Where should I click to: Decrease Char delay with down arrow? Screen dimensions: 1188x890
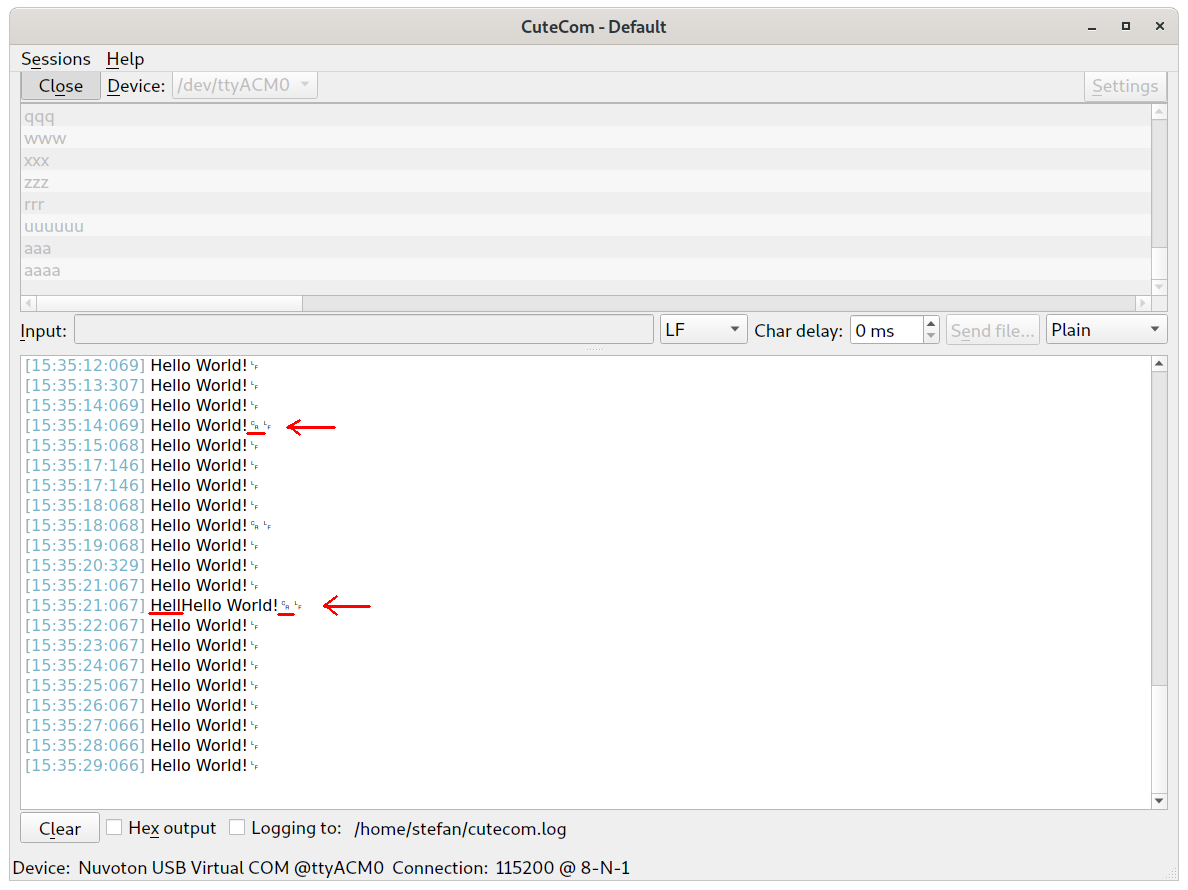[931, 337]
